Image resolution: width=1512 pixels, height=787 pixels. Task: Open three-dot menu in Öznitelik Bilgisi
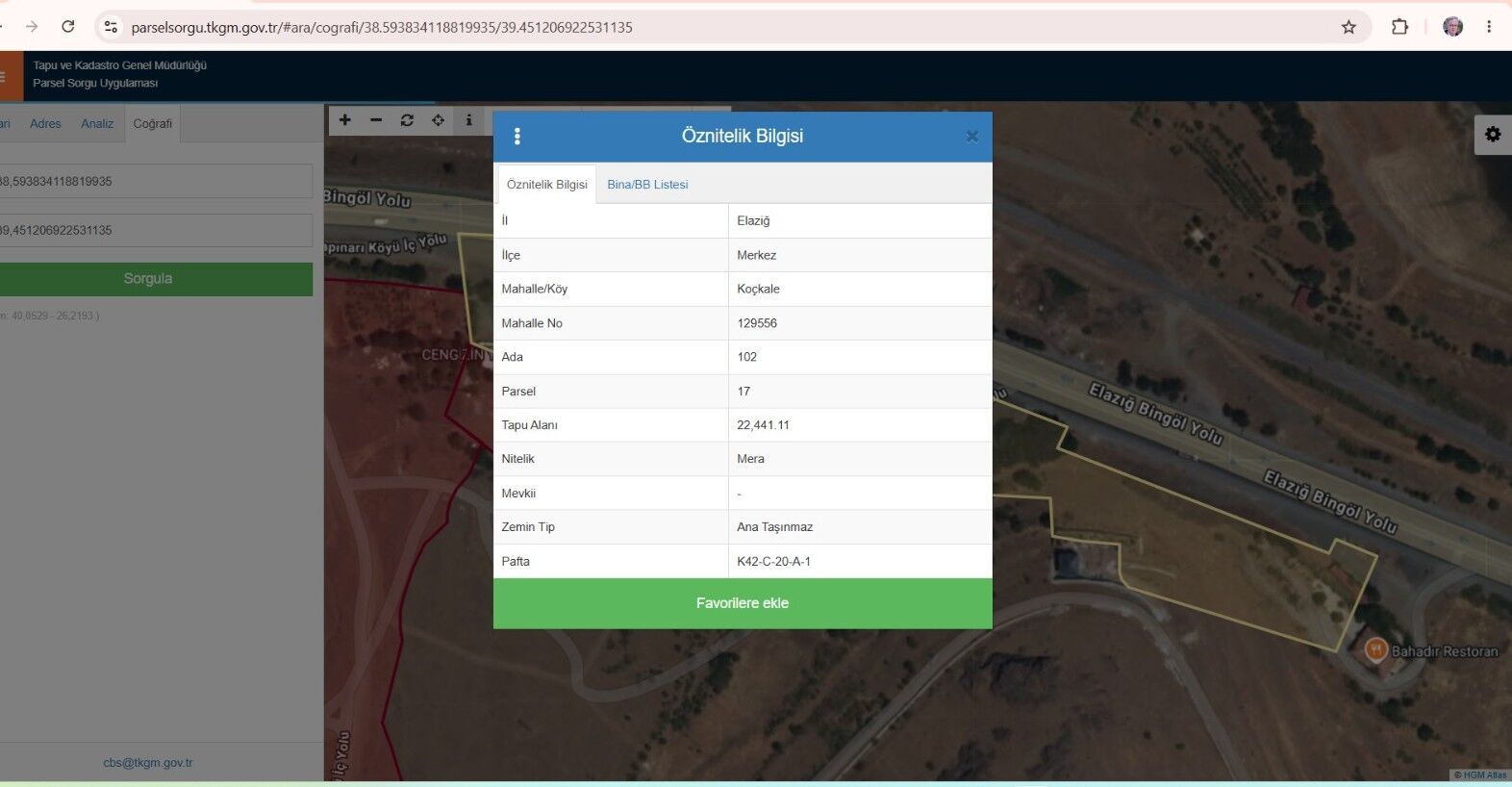tap(517, 136)
